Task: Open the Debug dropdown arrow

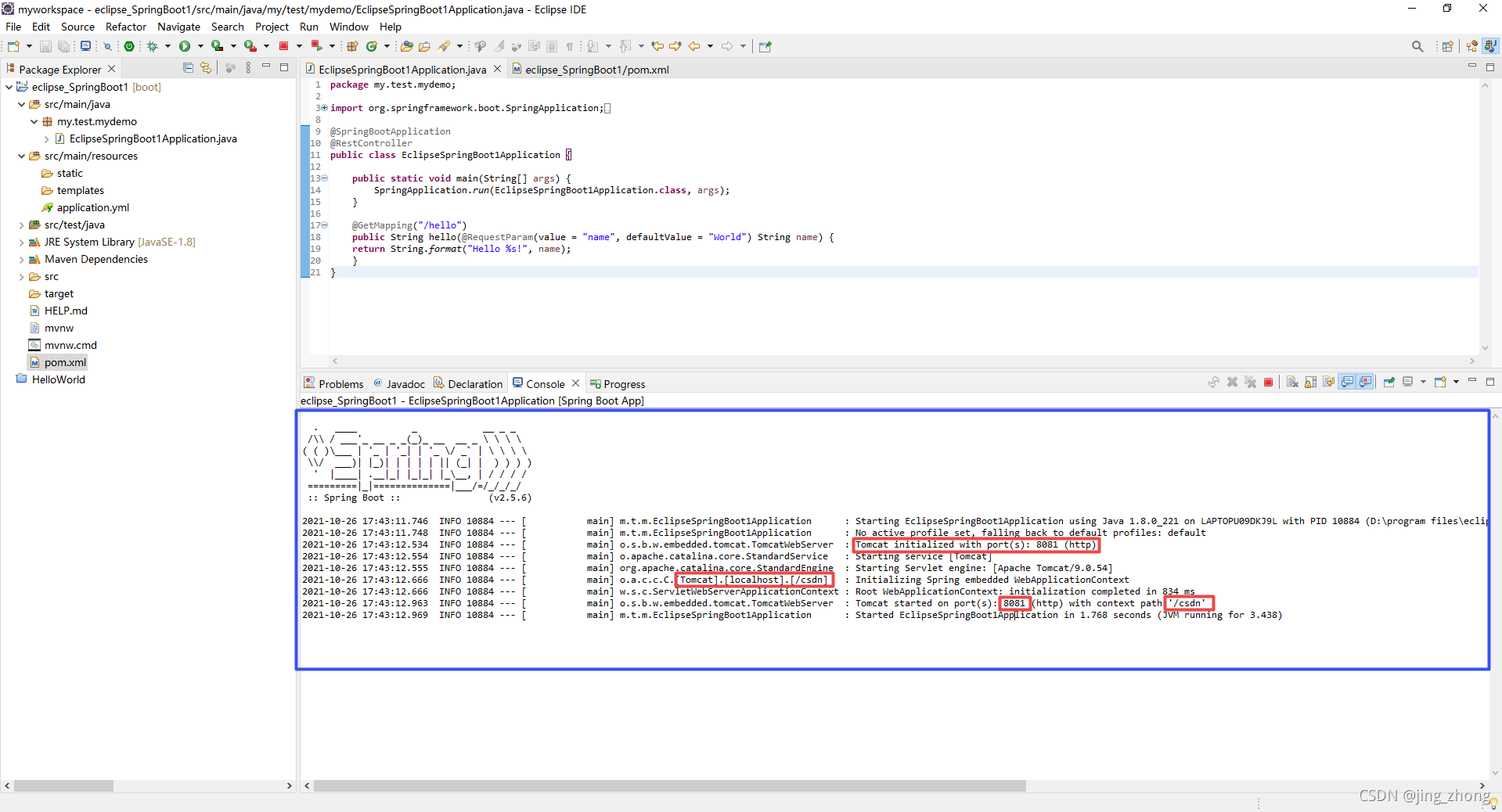Action: pos(167,46)
